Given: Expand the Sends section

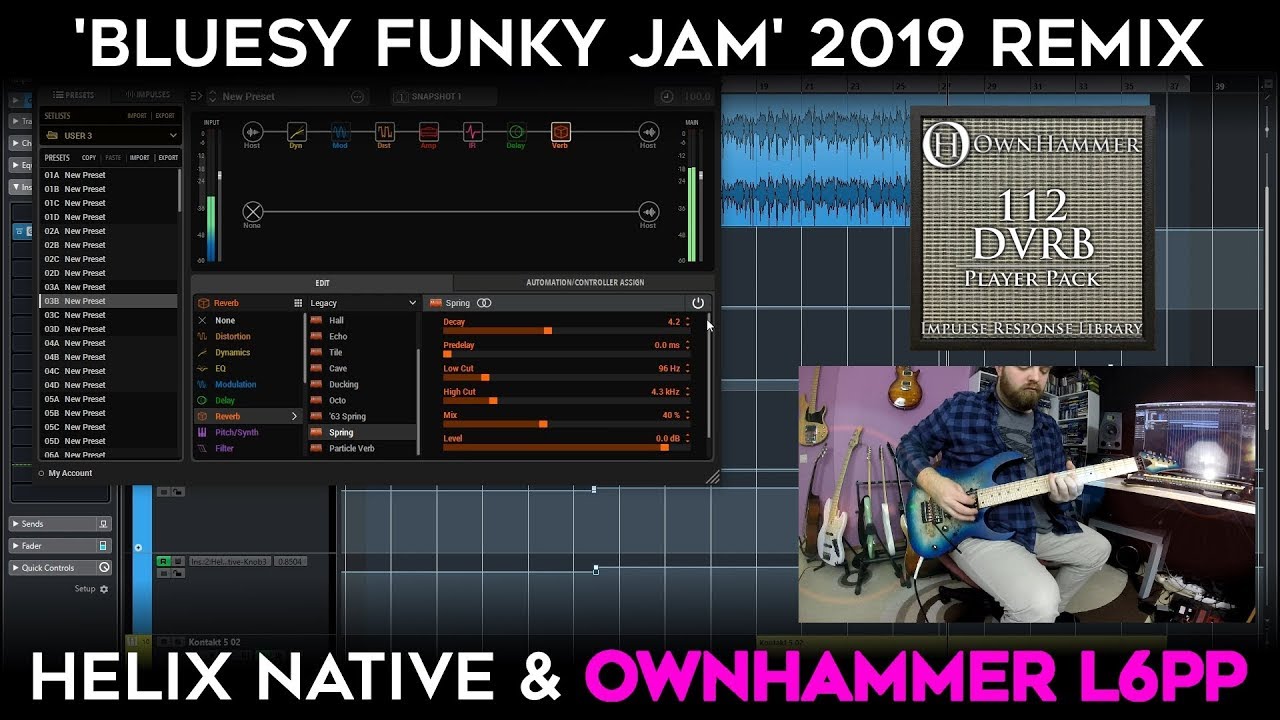Looking at the screenshot, I should tap(15, 524).
